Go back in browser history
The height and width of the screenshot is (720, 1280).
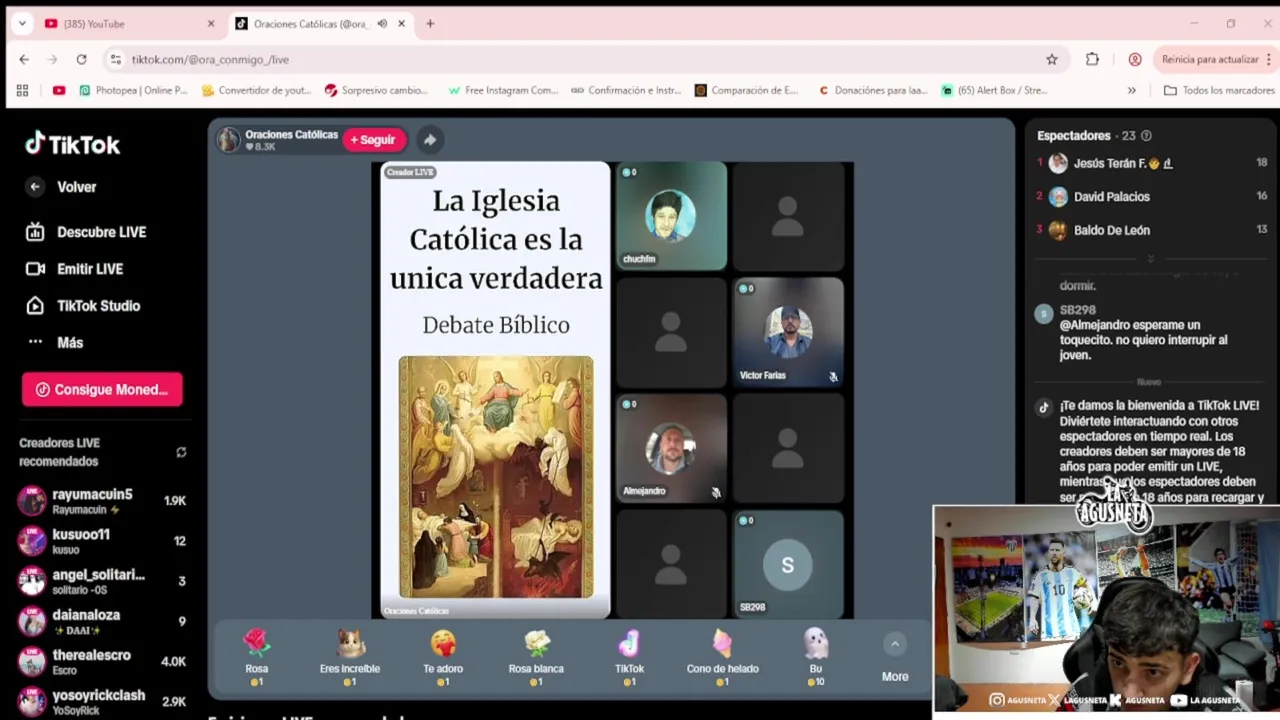pyautogui.click(x=24, y=60)
